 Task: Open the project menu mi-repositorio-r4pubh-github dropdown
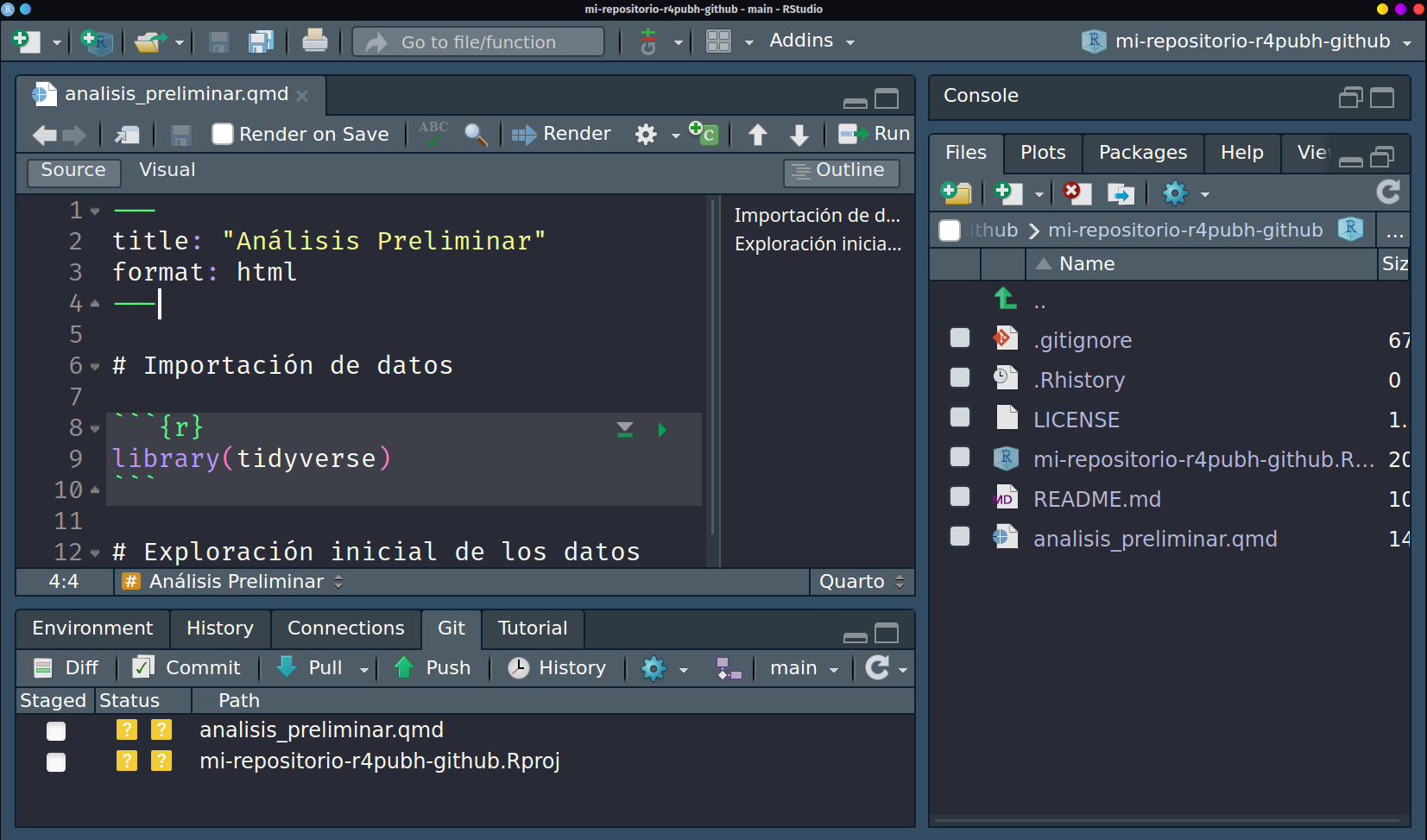pyautogui.click(x=1247, y=41)
